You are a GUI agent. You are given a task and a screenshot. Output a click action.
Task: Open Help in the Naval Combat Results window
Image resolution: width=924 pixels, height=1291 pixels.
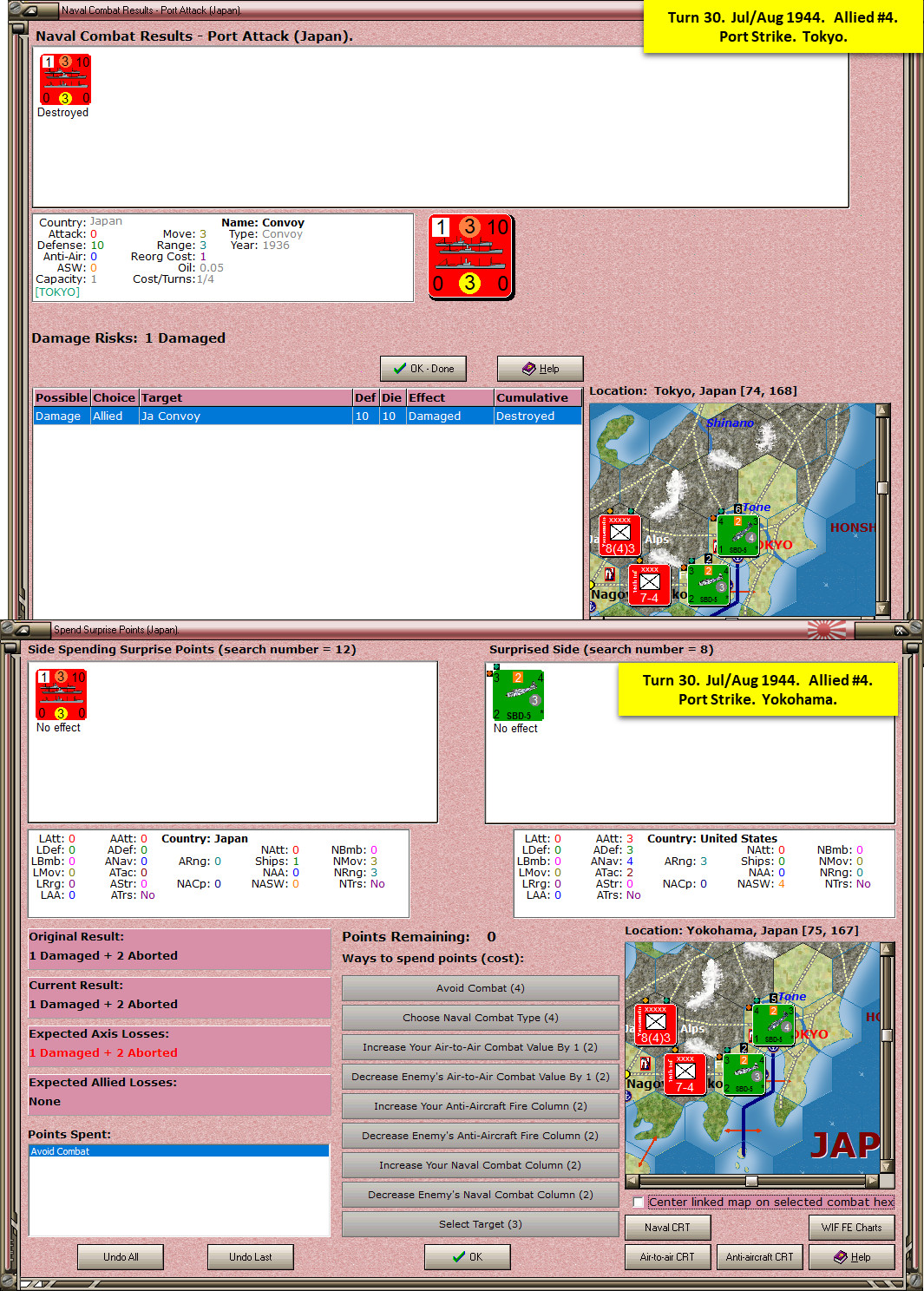(x=541, y=369)
